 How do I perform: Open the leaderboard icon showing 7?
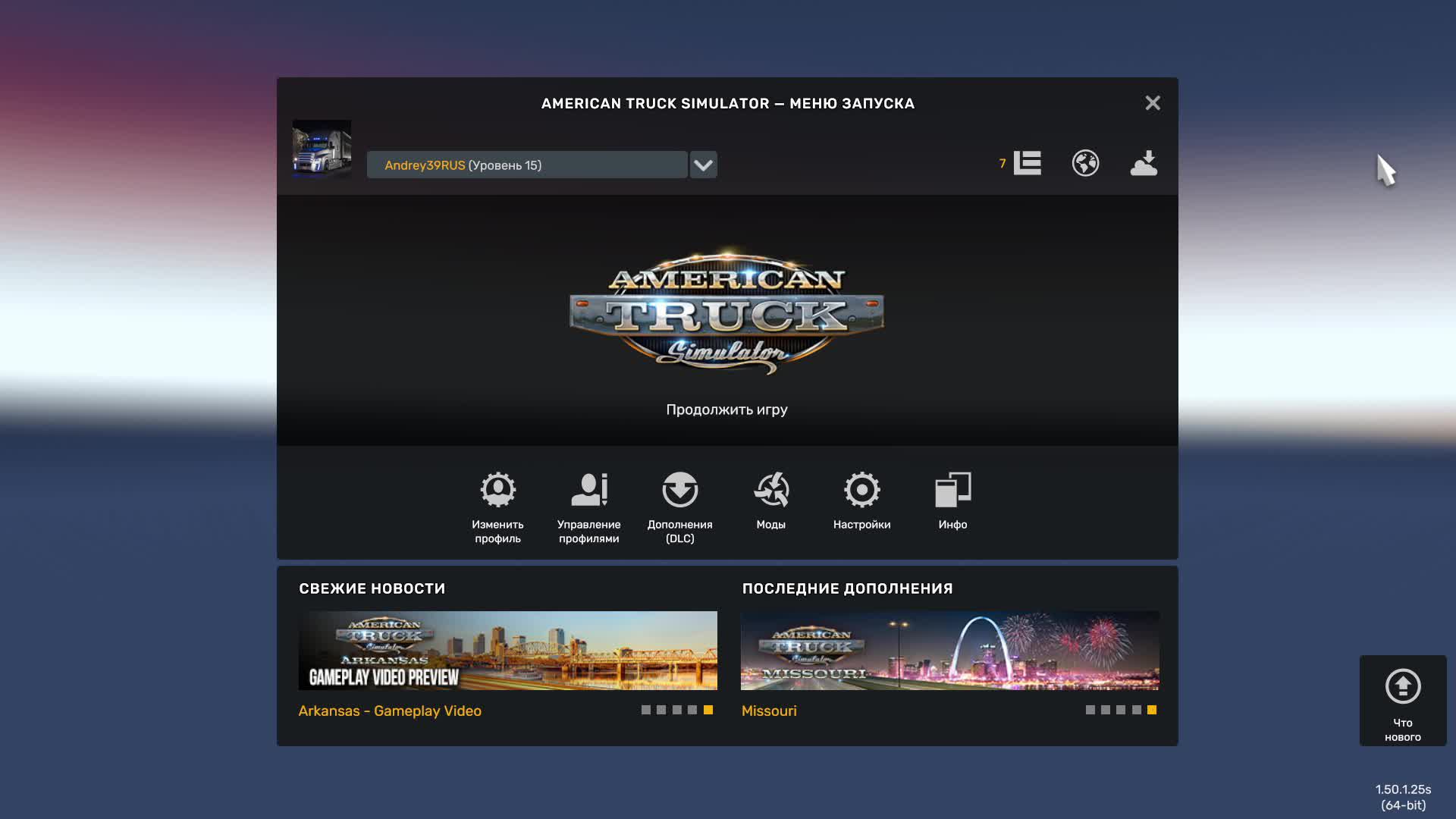(x=1027, y=163)
